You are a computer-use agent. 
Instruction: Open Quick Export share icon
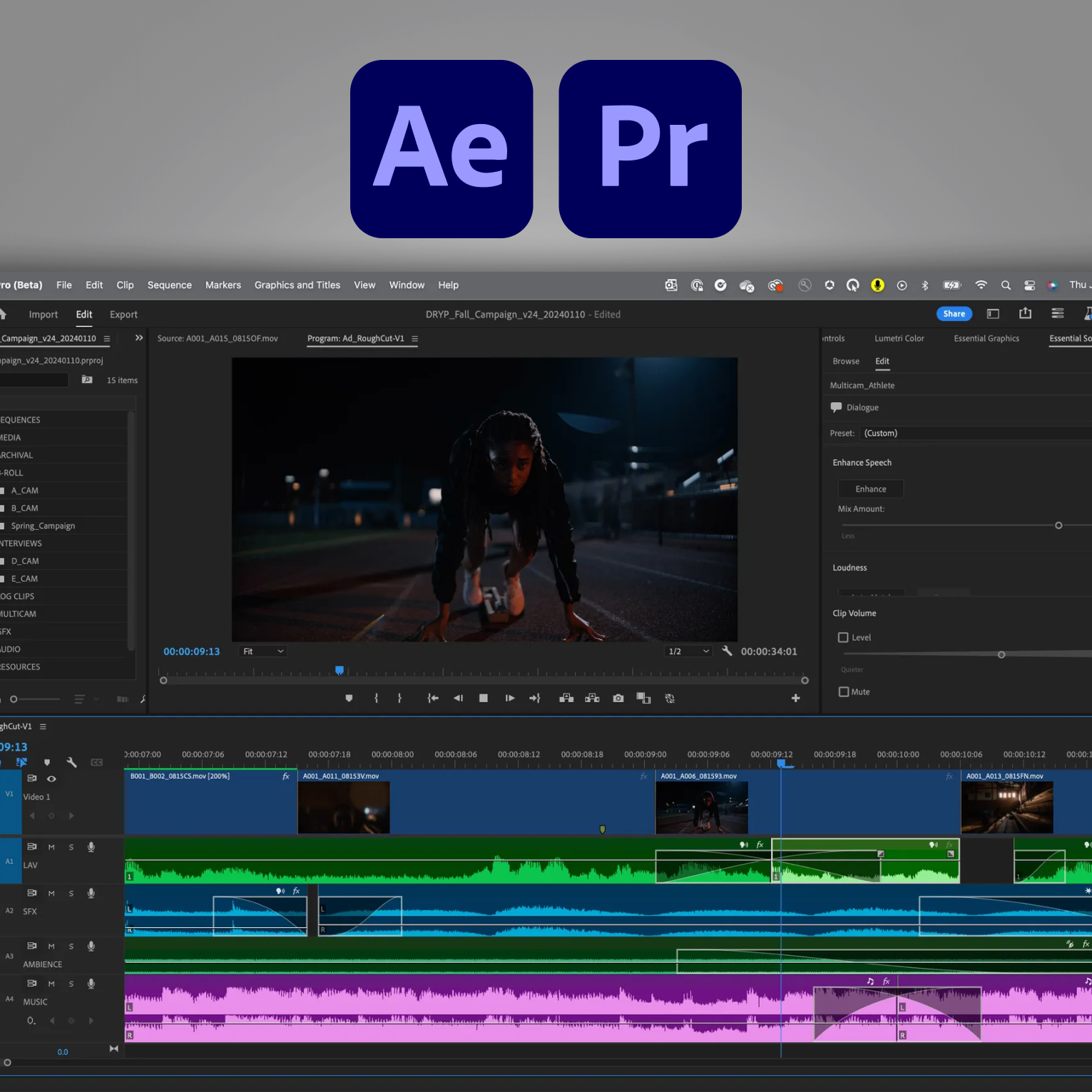tap(1026, 313)
